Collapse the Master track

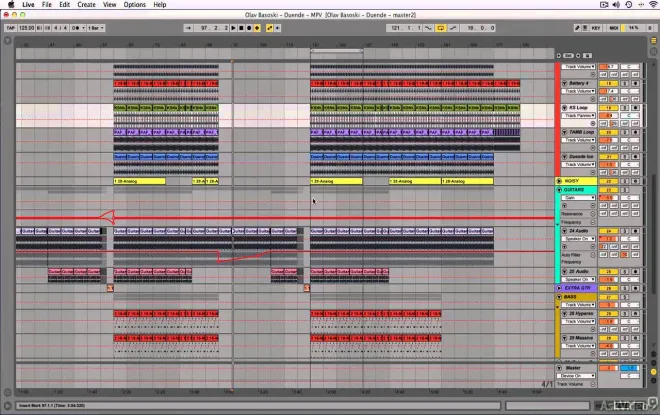(559, 368)
